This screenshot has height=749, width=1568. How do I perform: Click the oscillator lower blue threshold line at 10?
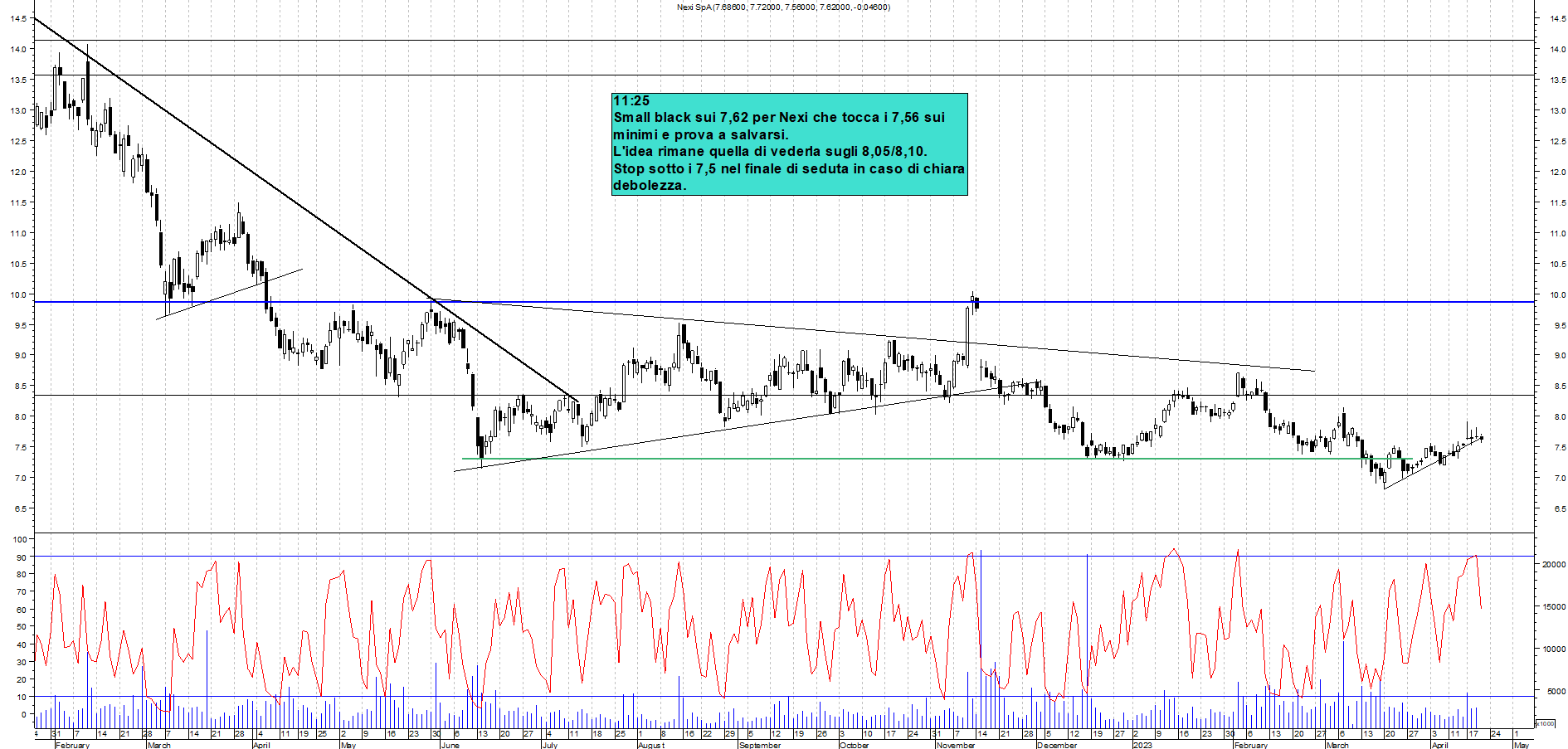click(784, 697)
